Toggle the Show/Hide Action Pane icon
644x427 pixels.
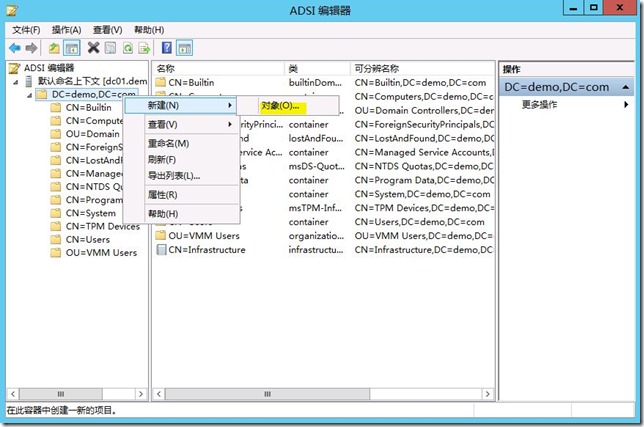coord(184,48)
